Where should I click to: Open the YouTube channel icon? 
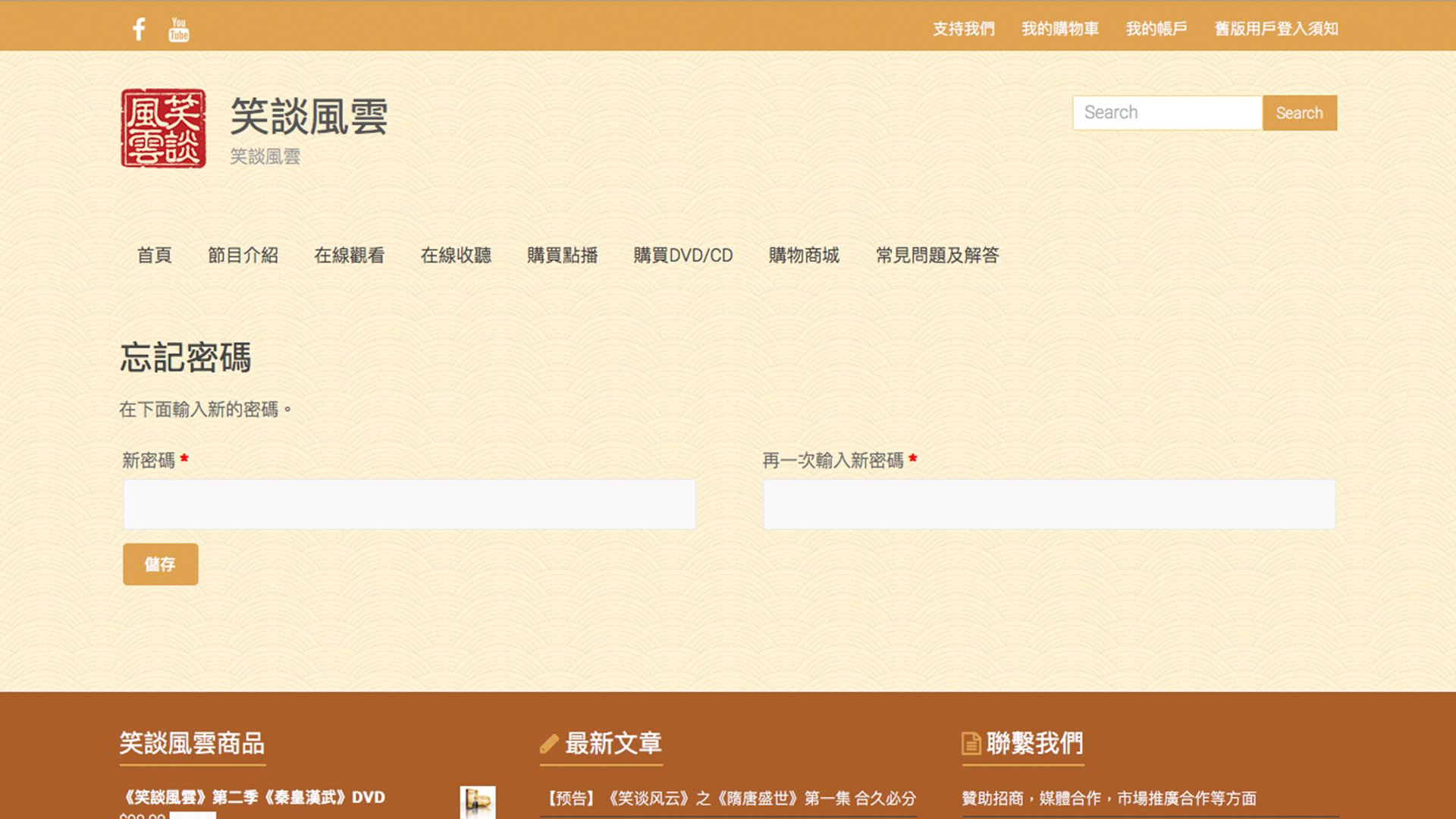pyautogui.click(x=179, y=29)
